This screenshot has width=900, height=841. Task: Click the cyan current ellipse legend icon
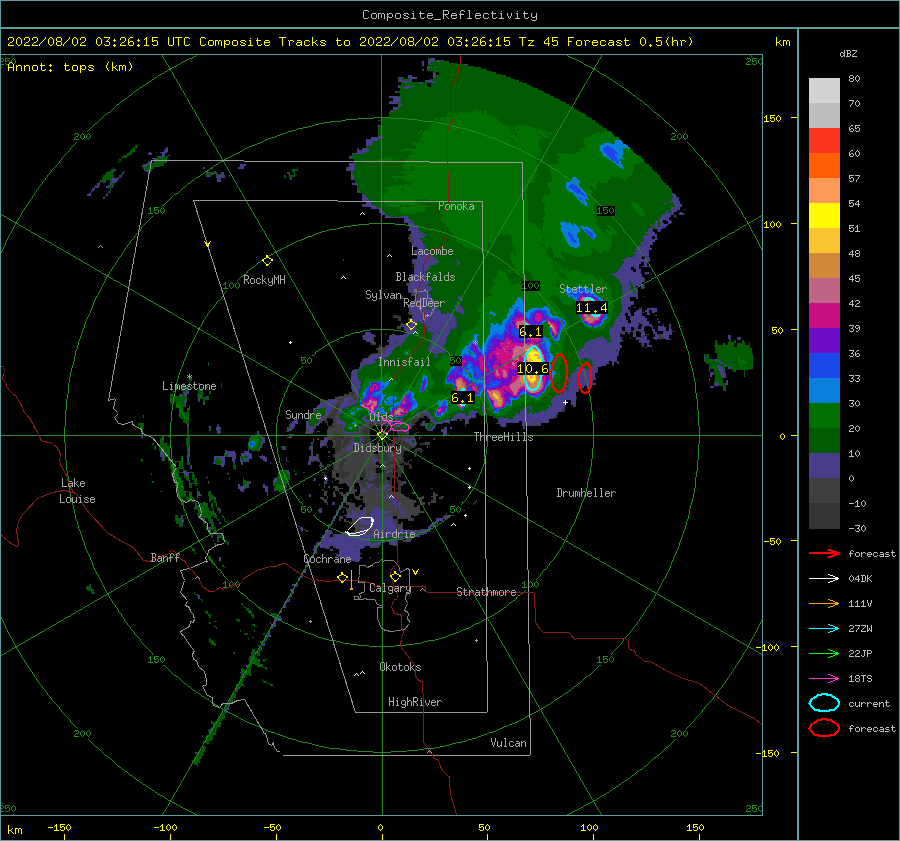click(x=824, y=703)
